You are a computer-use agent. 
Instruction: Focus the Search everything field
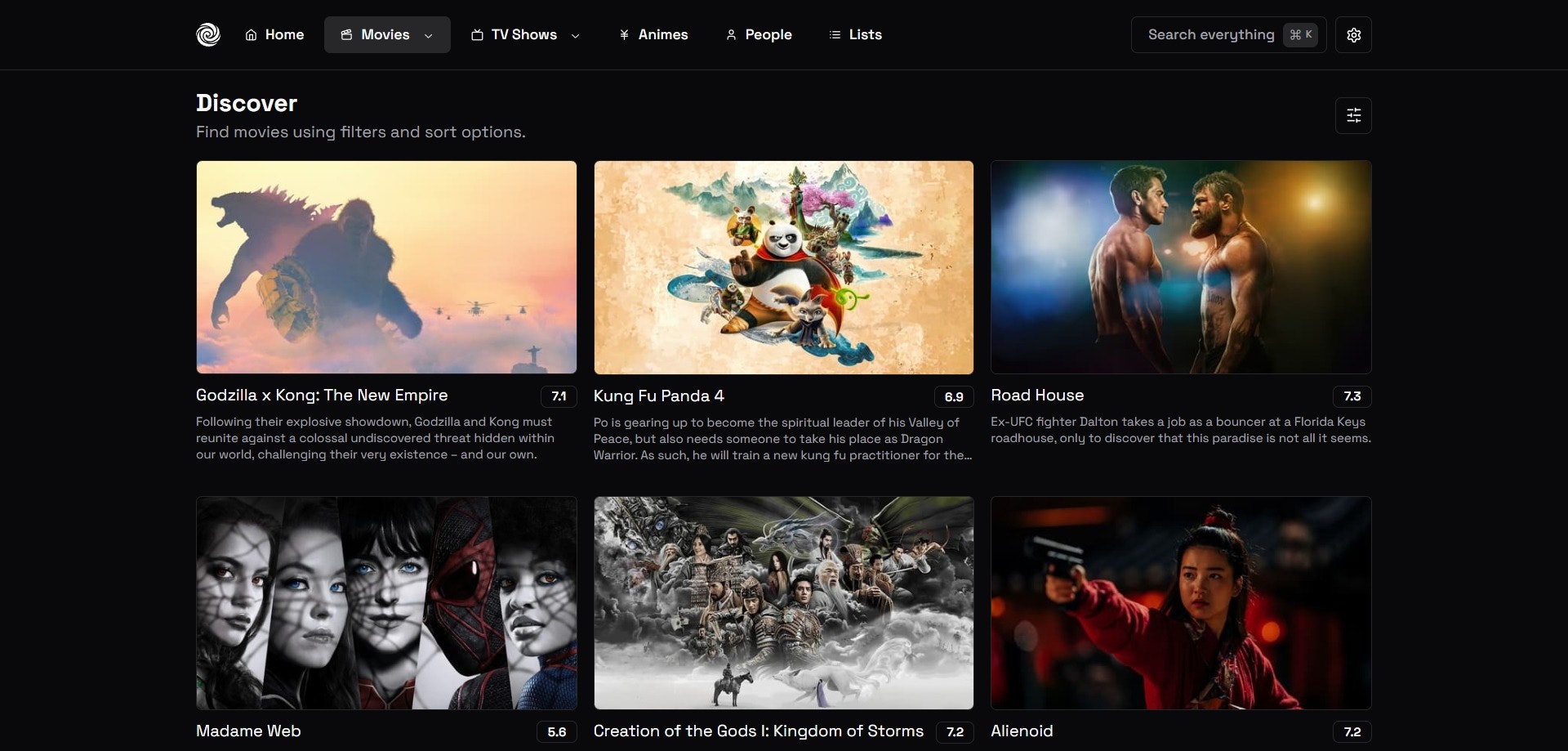[1228, 35]
